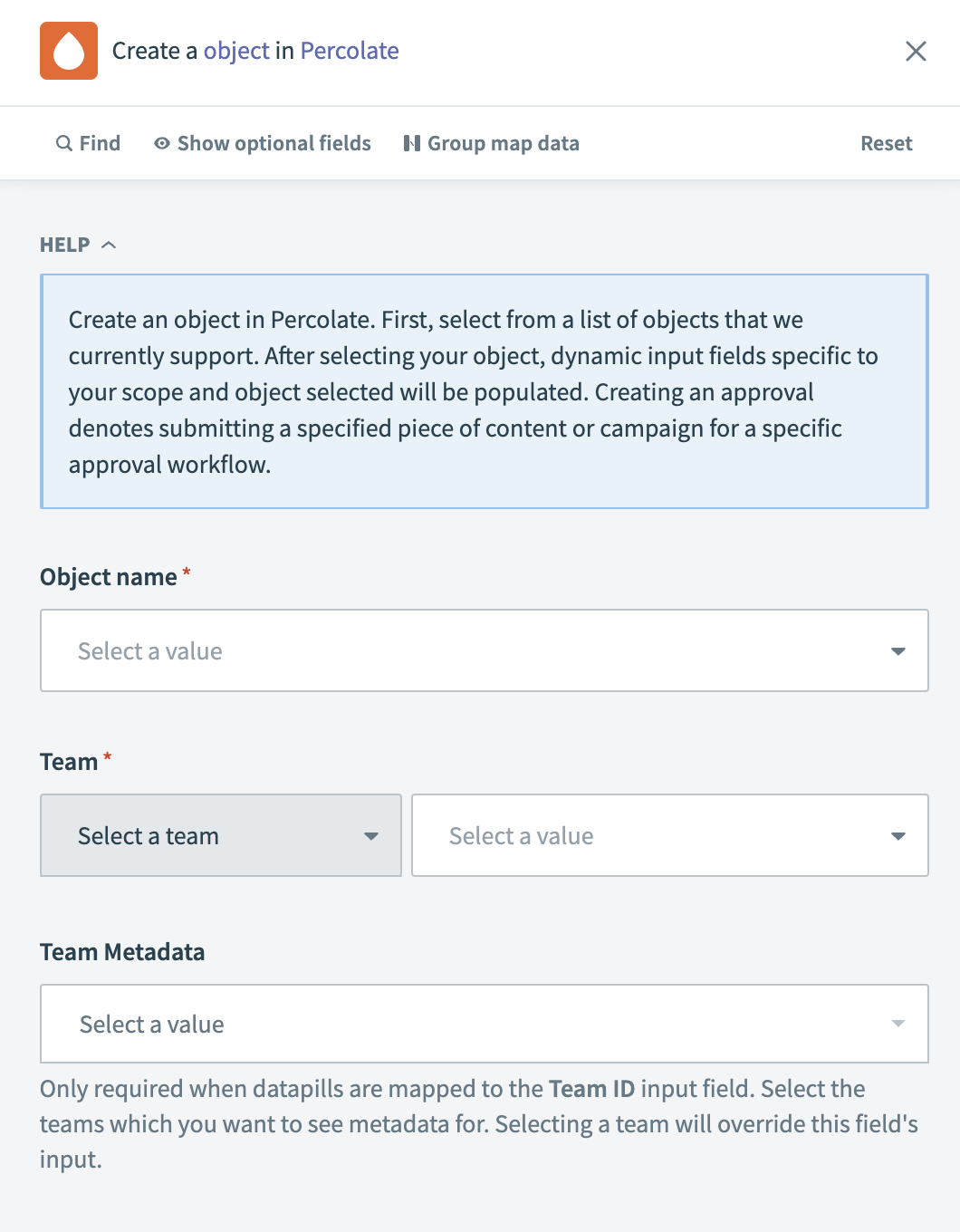Open the Object name value selector
This screenshot has width=960, height=1232.
(485, 650)
